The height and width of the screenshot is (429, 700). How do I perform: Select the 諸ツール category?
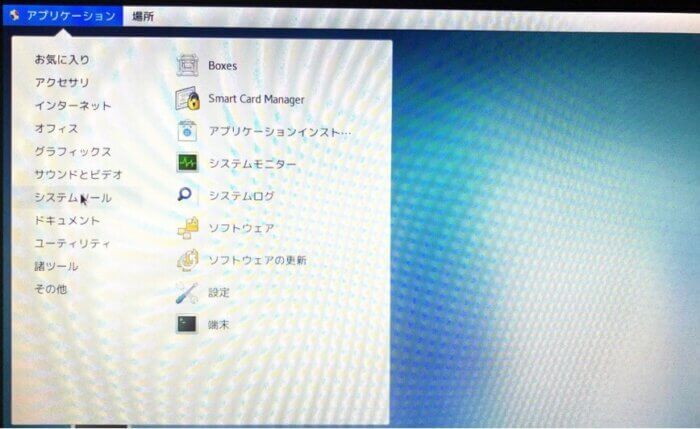pos(56,266)
